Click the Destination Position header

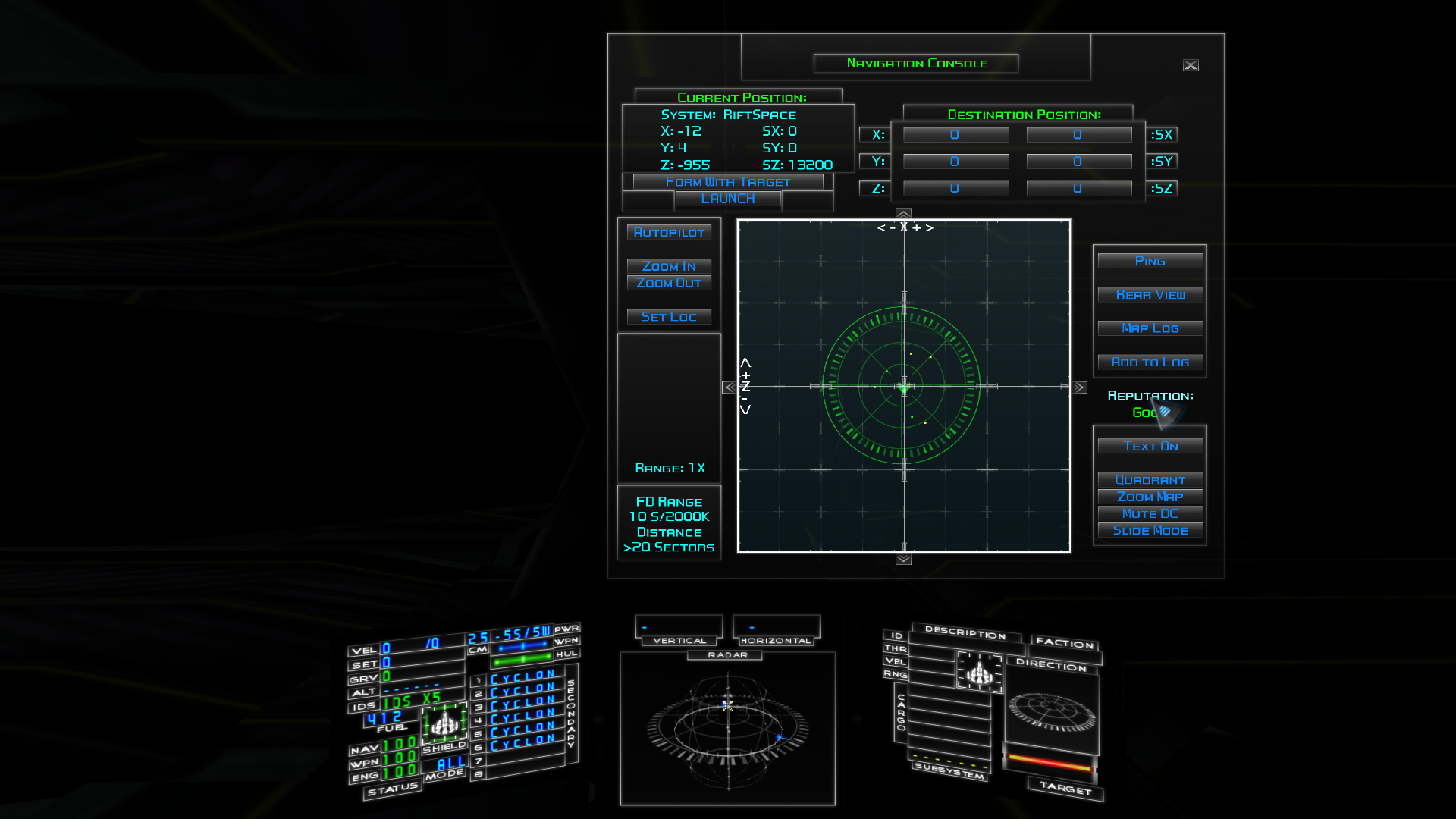[1025, 115]
